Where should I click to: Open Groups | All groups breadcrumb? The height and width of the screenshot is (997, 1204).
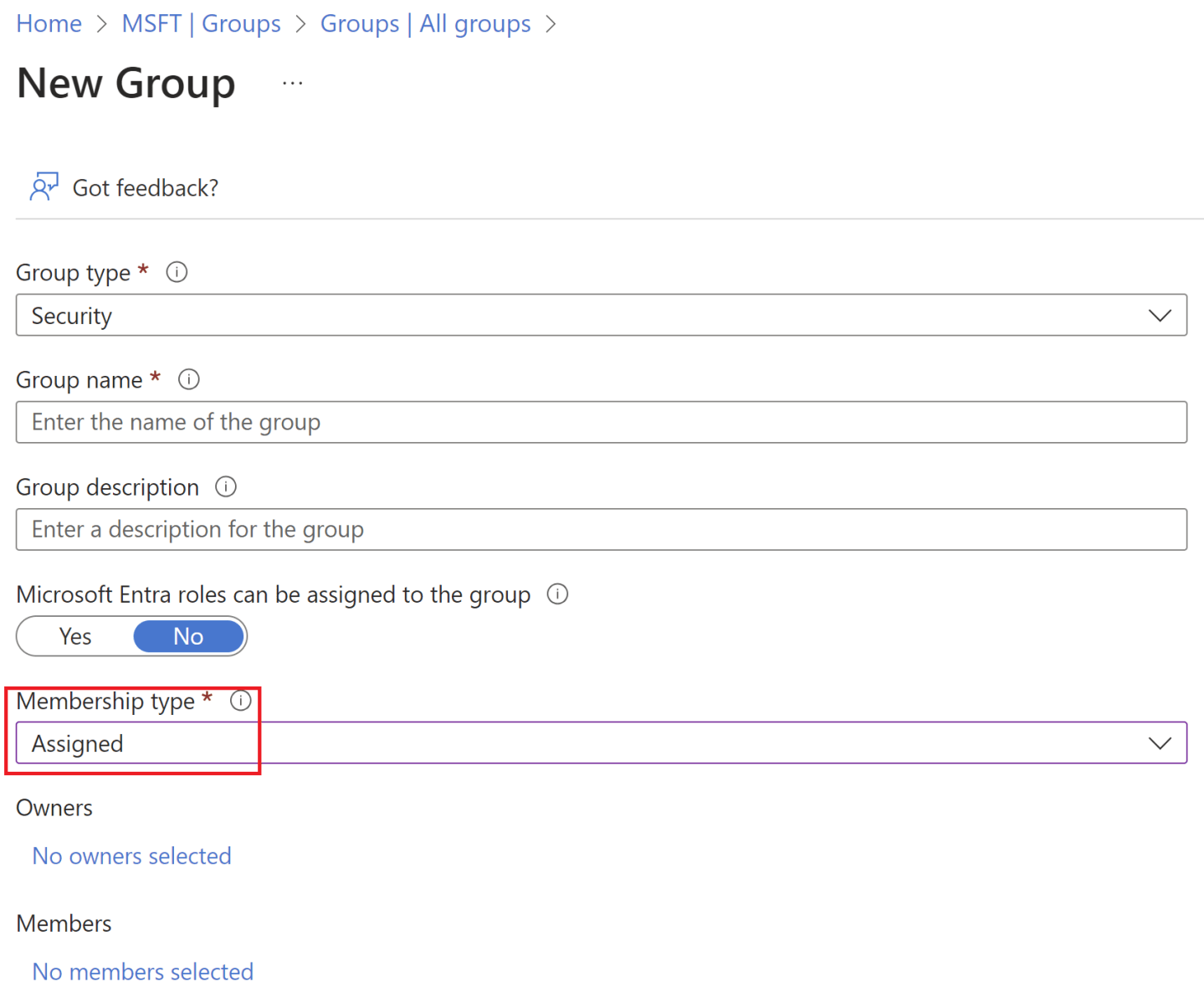point(425,23)
